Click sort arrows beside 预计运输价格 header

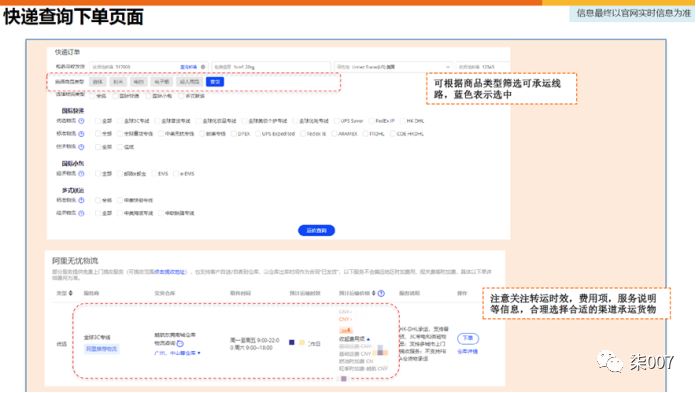tap(374, 293)
